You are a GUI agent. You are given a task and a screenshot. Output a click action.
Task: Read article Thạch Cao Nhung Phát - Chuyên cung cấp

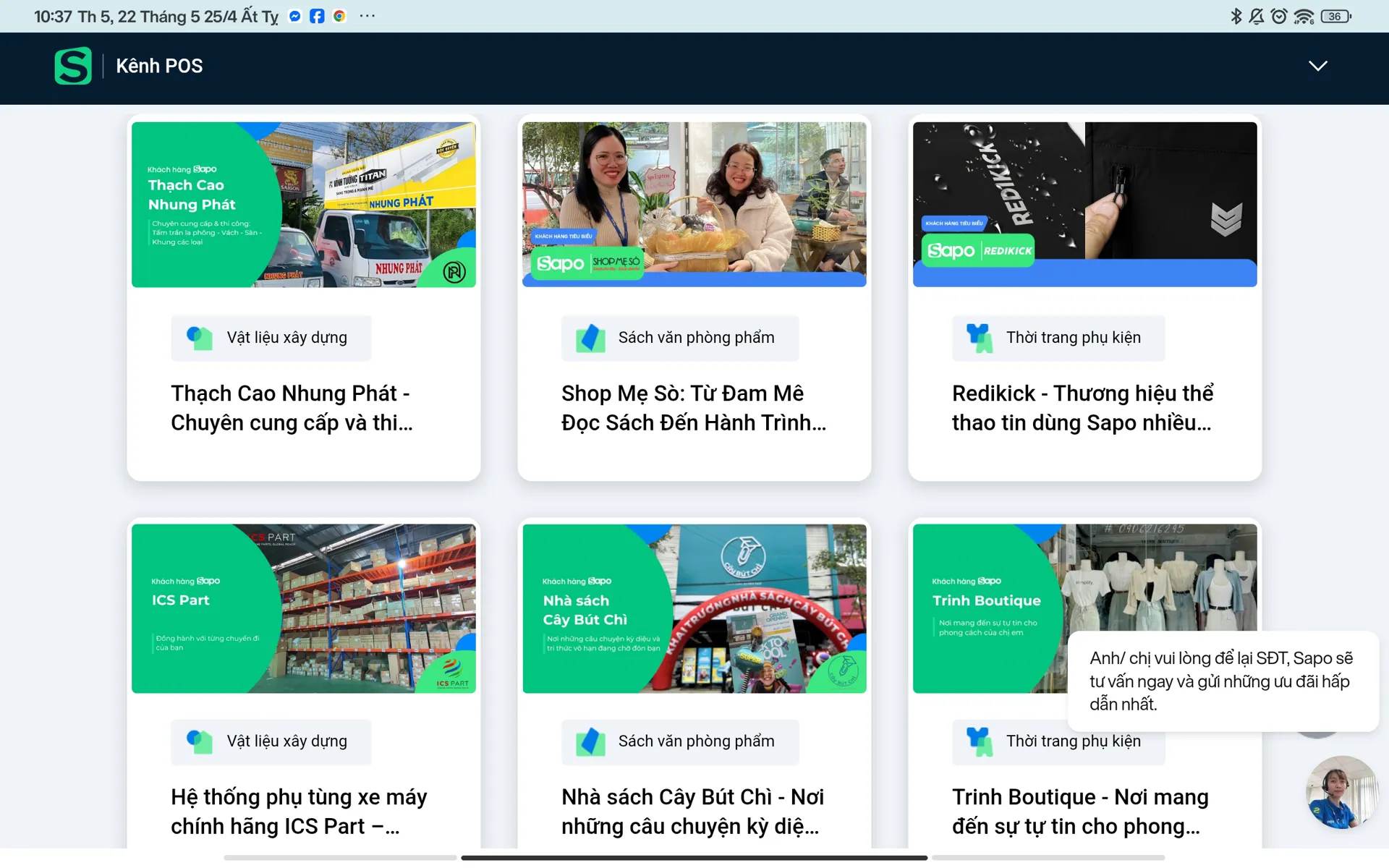point(292,408)
